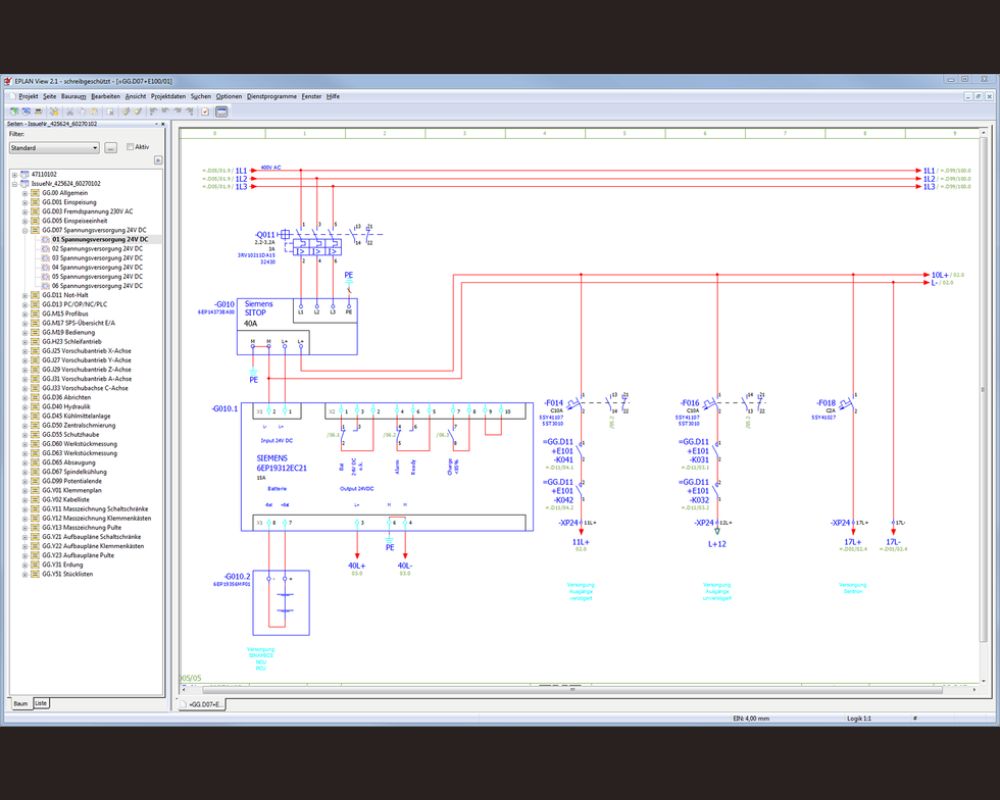
Task: Click the Copy icon in the toolbar
Action: [x=81, y=110]
